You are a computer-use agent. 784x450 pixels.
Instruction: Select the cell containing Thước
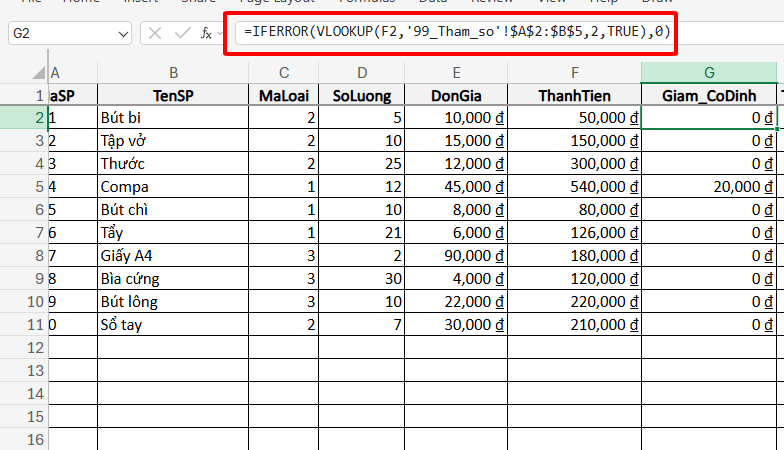[173, 164]
